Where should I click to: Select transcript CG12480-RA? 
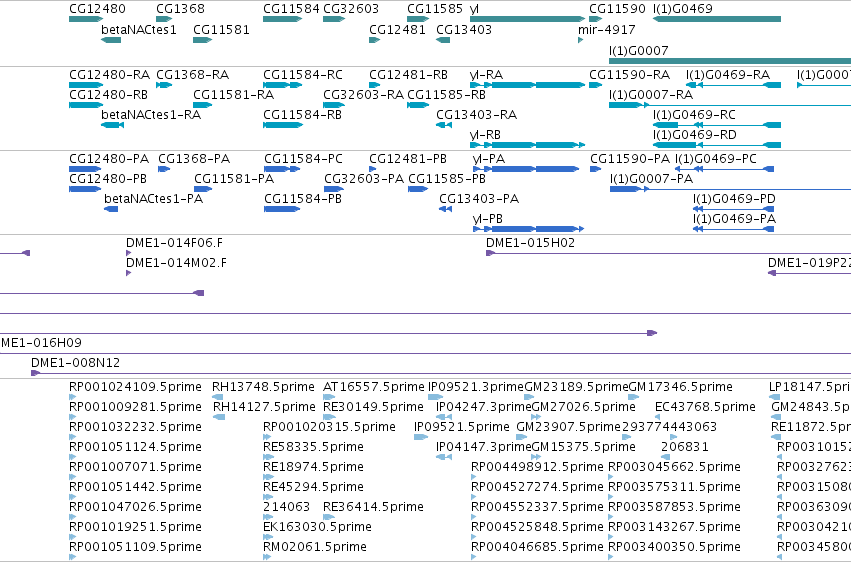110,74
